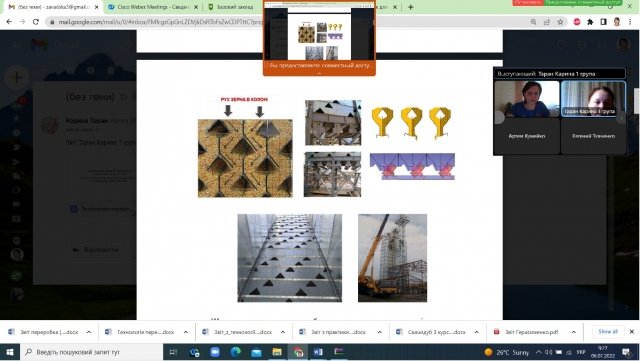
Task: Close the Cisco Webex Meetings tab
Action: pos(196,7)
